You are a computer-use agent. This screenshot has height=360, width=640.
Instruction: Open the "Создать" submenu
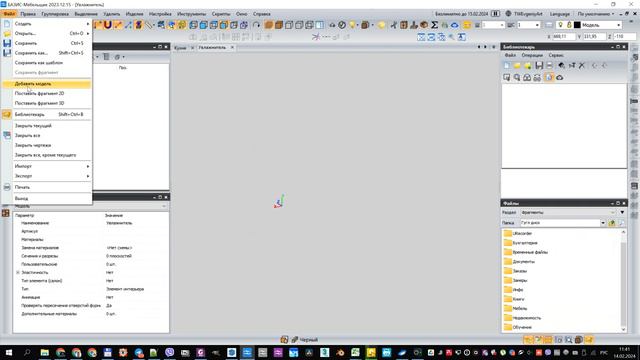click(x=46, y=24)
